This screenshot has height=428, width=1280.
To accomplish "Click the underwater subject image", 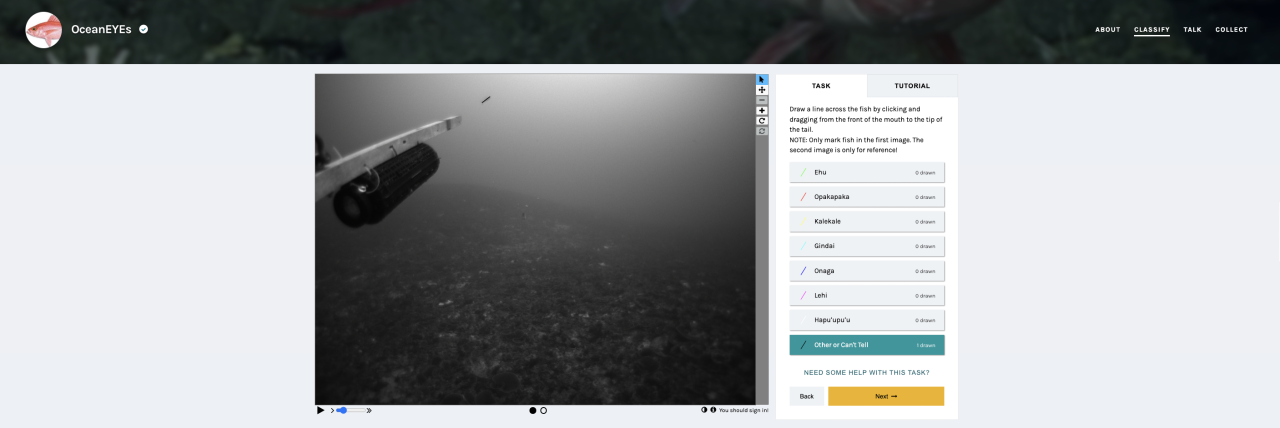I will [535, 239].
